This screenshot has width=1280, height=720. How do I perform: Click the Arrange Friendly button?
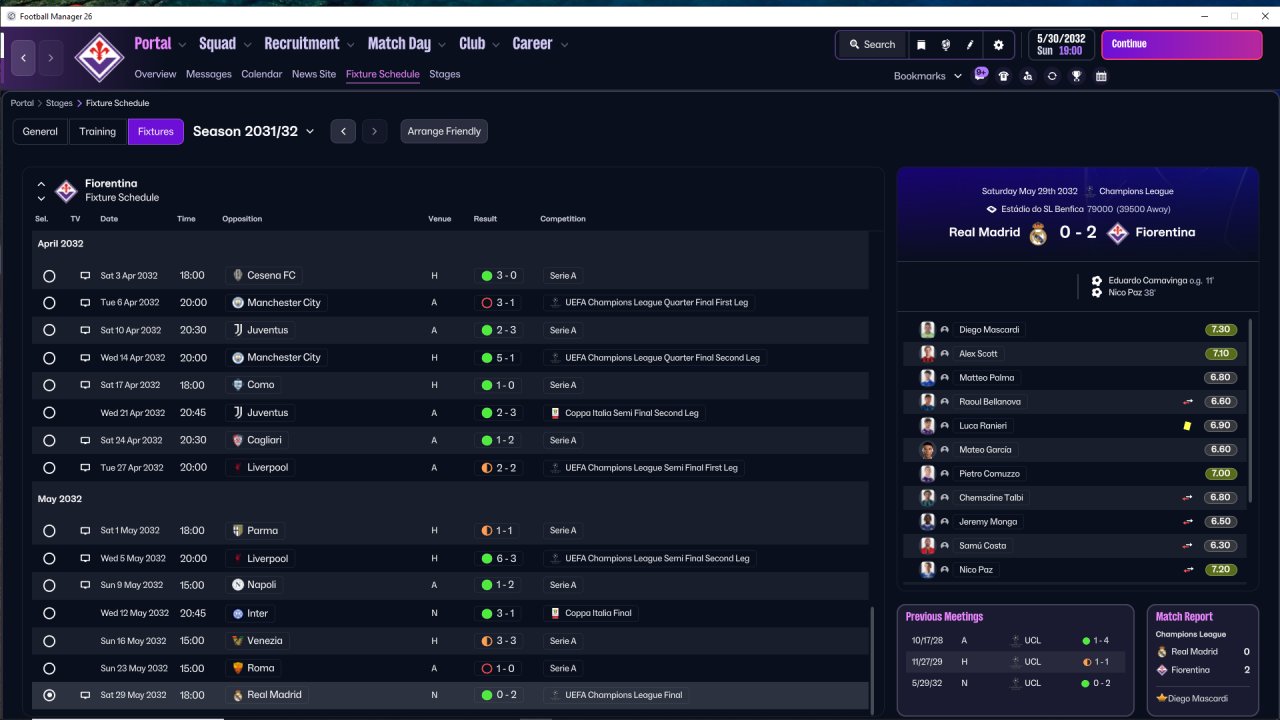pos(444,131)
